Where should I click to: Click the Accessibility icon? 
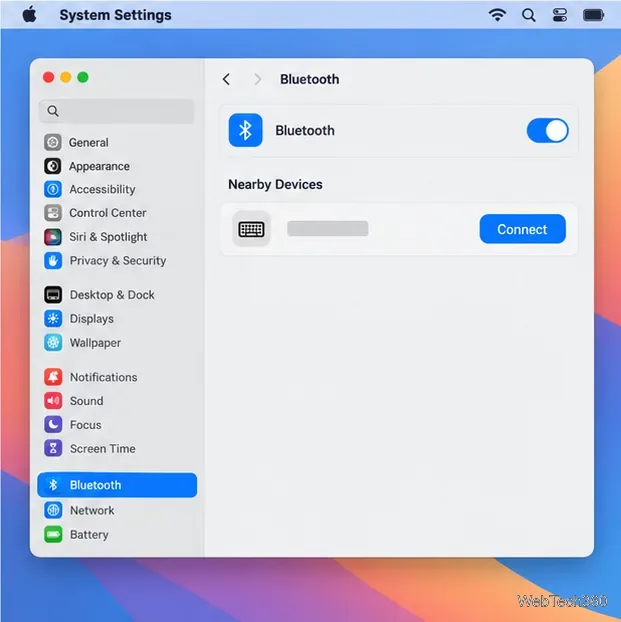tap(53, 189)
